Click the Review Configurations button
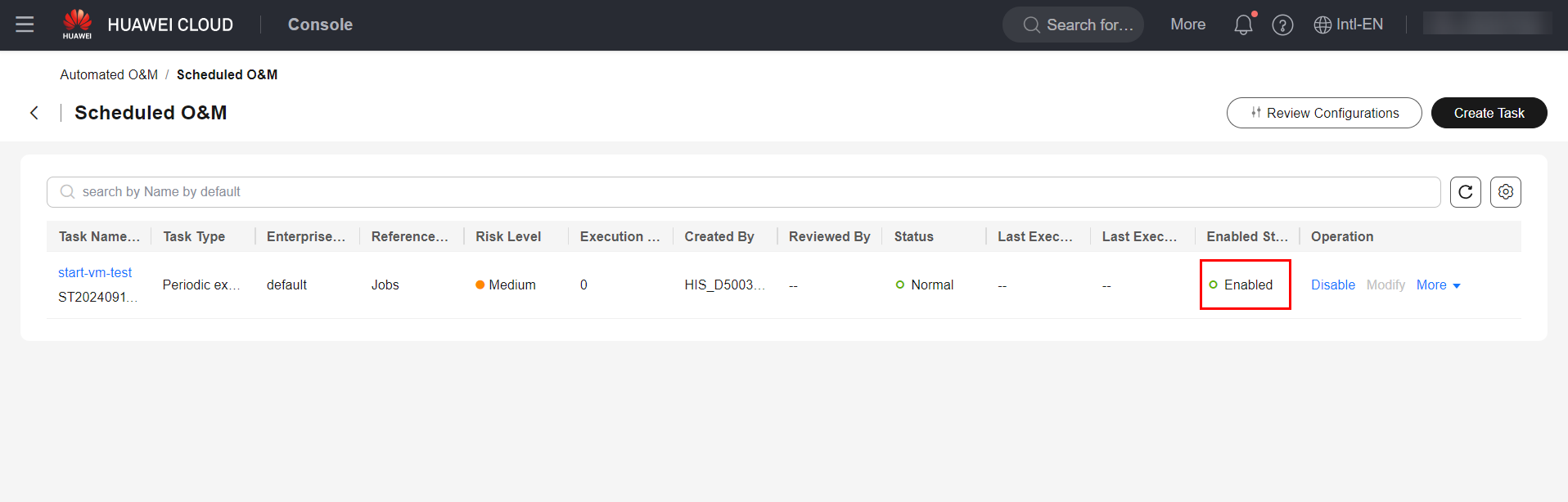Image resolution: width=1568 pixels, height=502 pixels. click(1323, 113)
